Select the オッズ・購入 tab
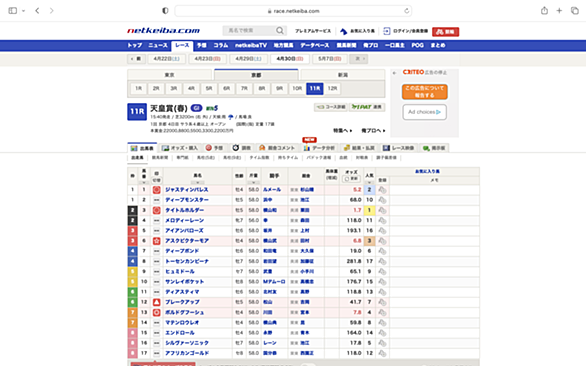Screen dimensions: 586x366 180,148
